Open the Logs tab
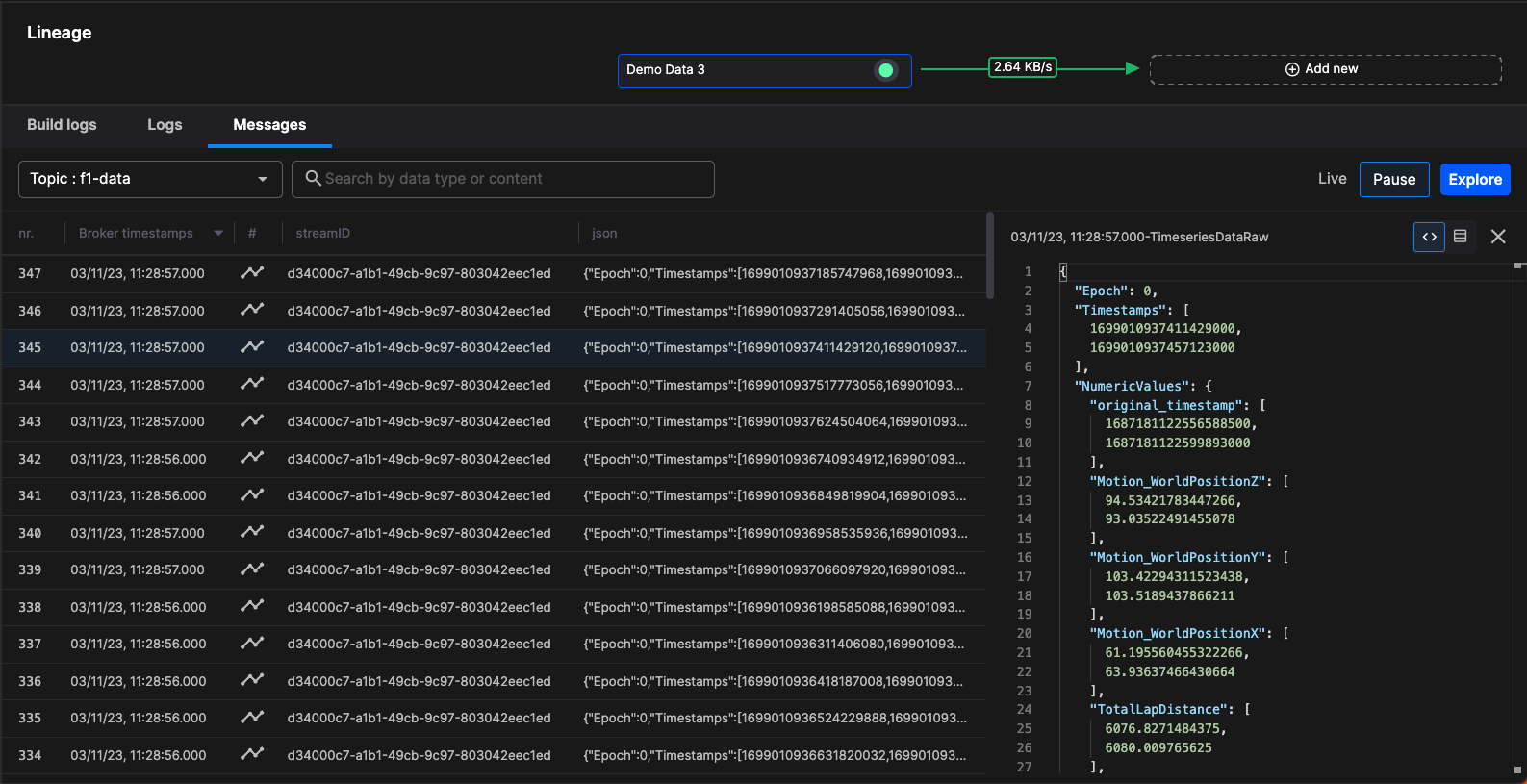Image resolution: width=1527 pixels, height=784 pixels. pos(165,125)
